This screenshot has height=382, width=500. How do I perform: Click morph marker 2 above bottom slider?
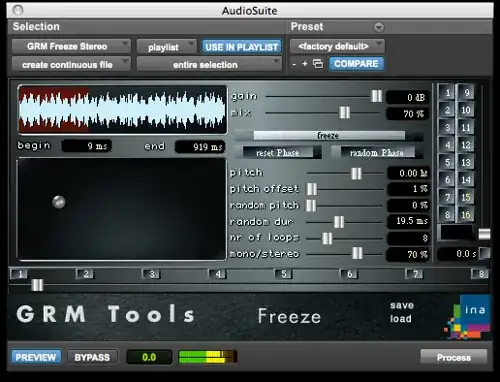click(85, 274)
